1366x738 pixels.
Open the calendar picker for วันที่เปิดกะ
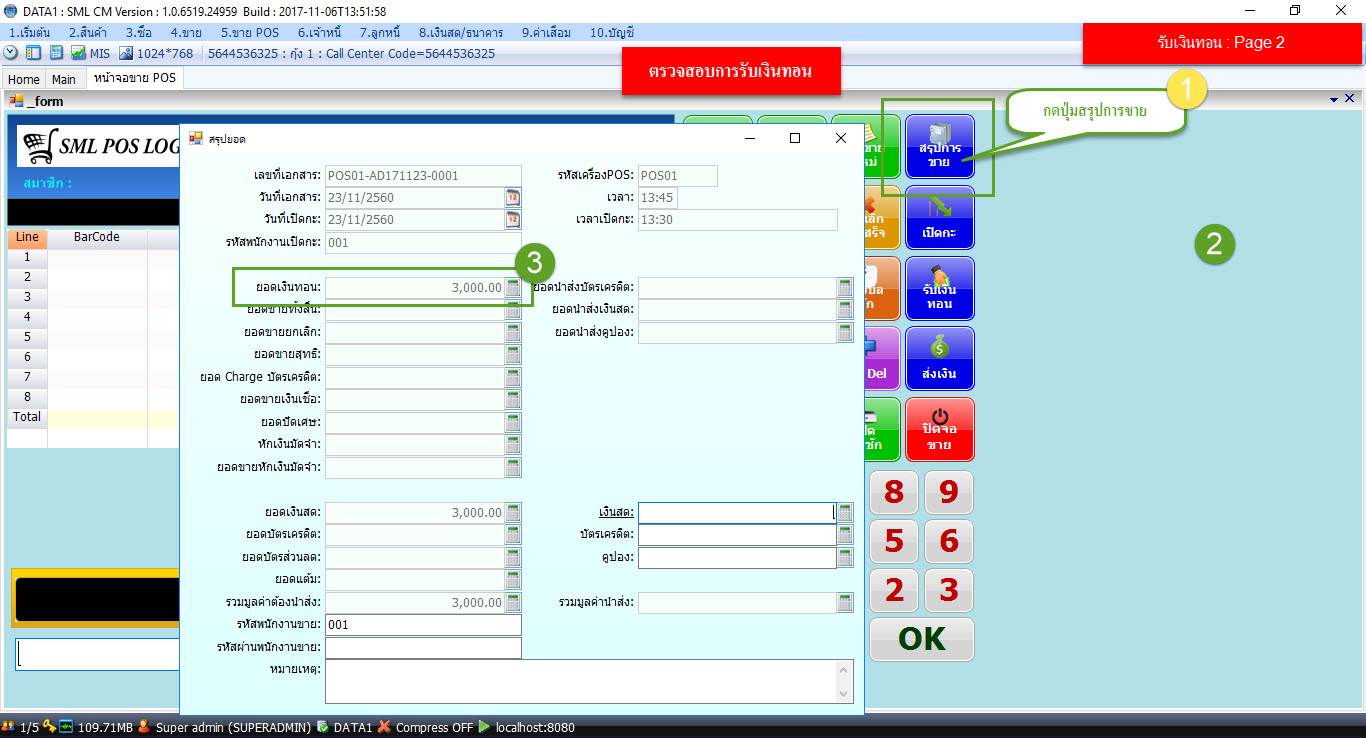[513, 219]
